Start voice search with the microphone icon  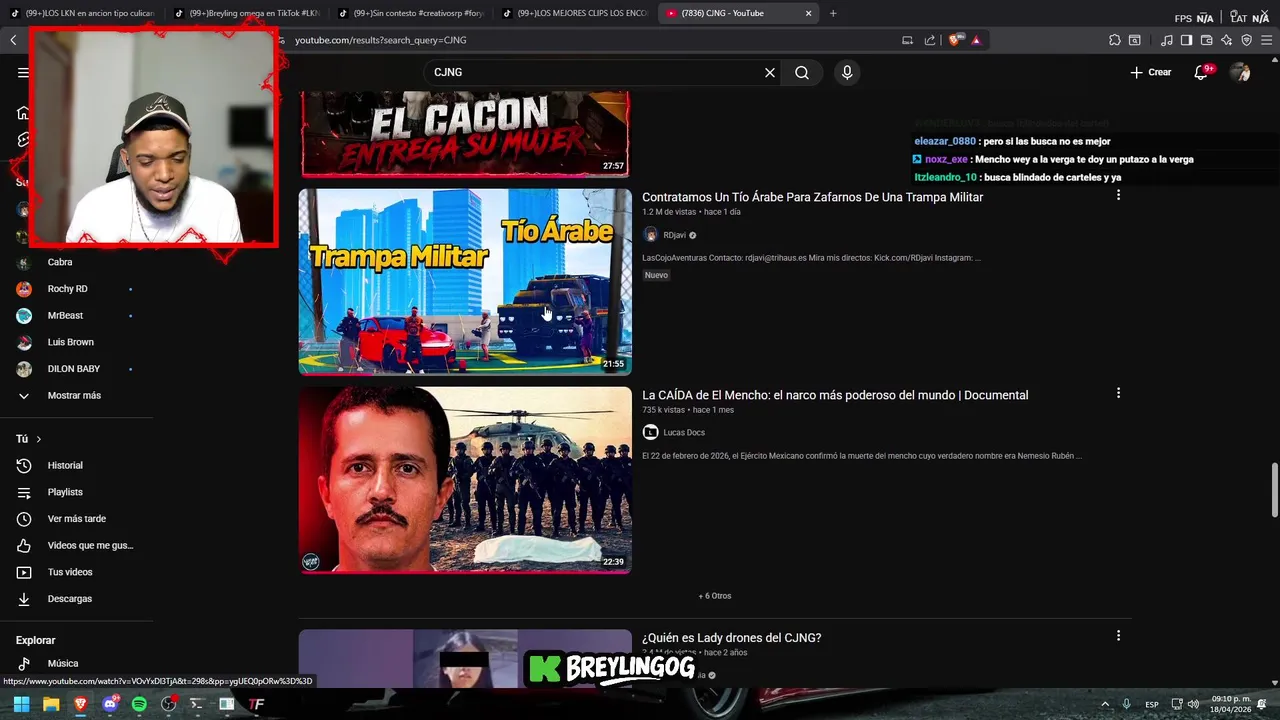[x=847, y=72]
